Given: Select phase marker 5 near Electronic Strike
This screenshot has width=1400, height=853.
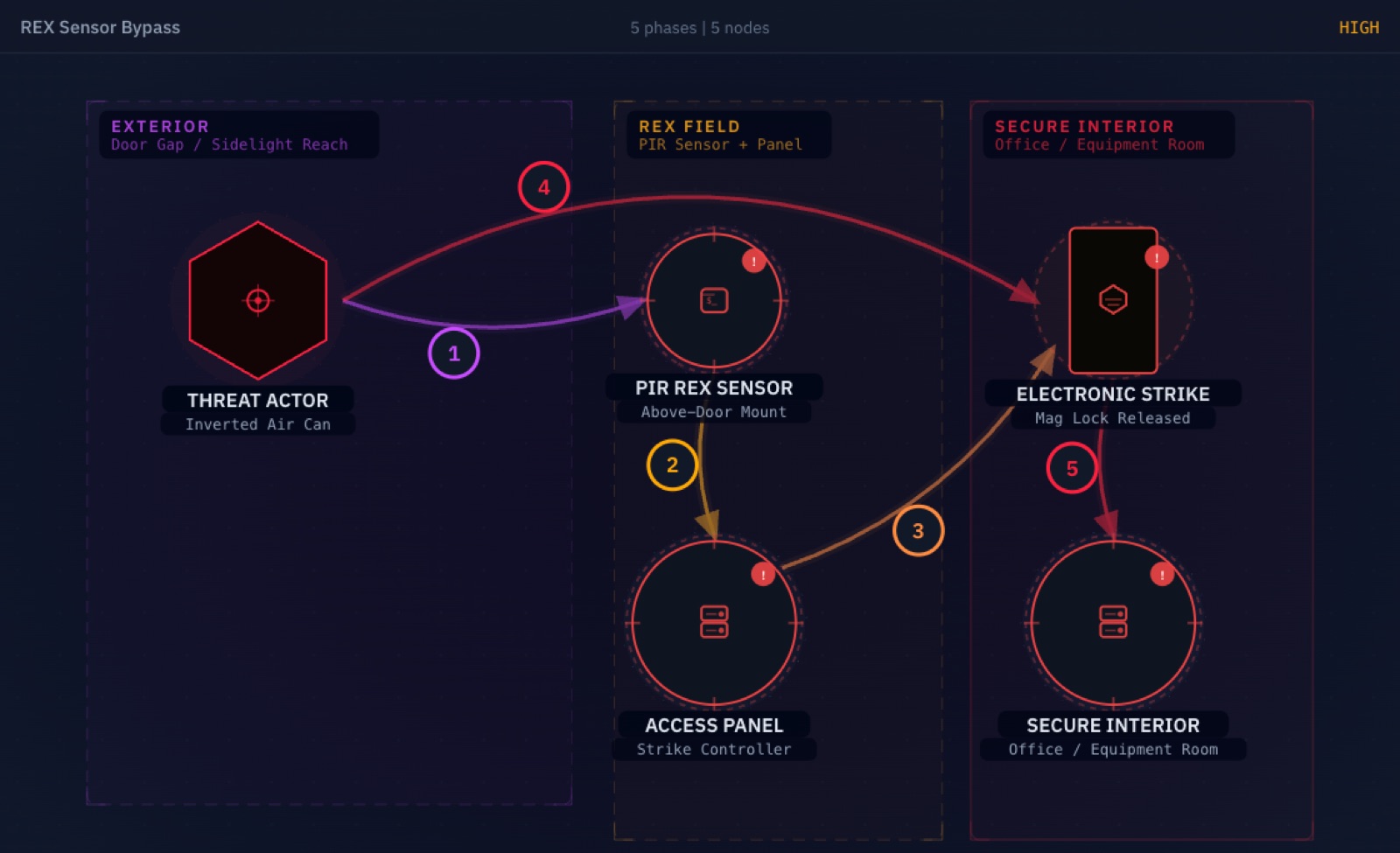Looking at the screenshot, I should 1072,467.
